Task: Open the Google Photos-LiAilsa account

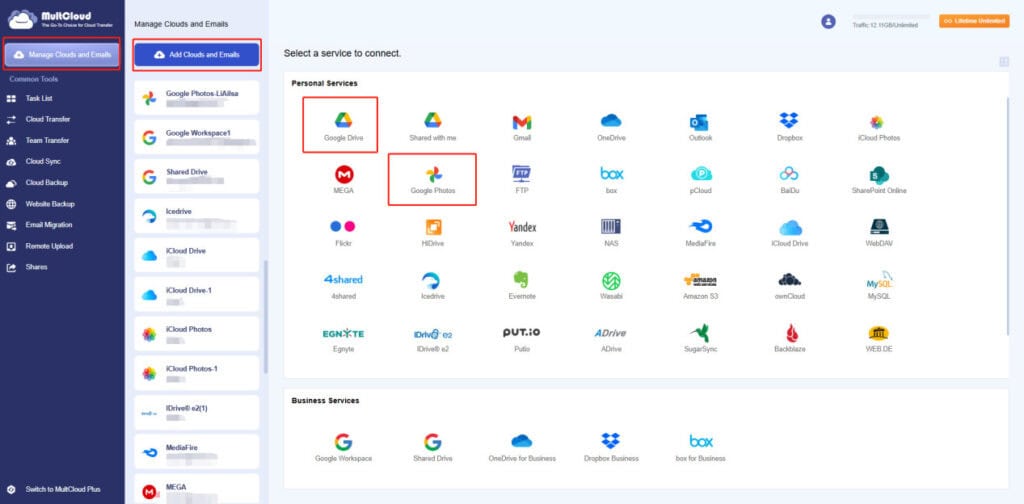Action: 197,98
